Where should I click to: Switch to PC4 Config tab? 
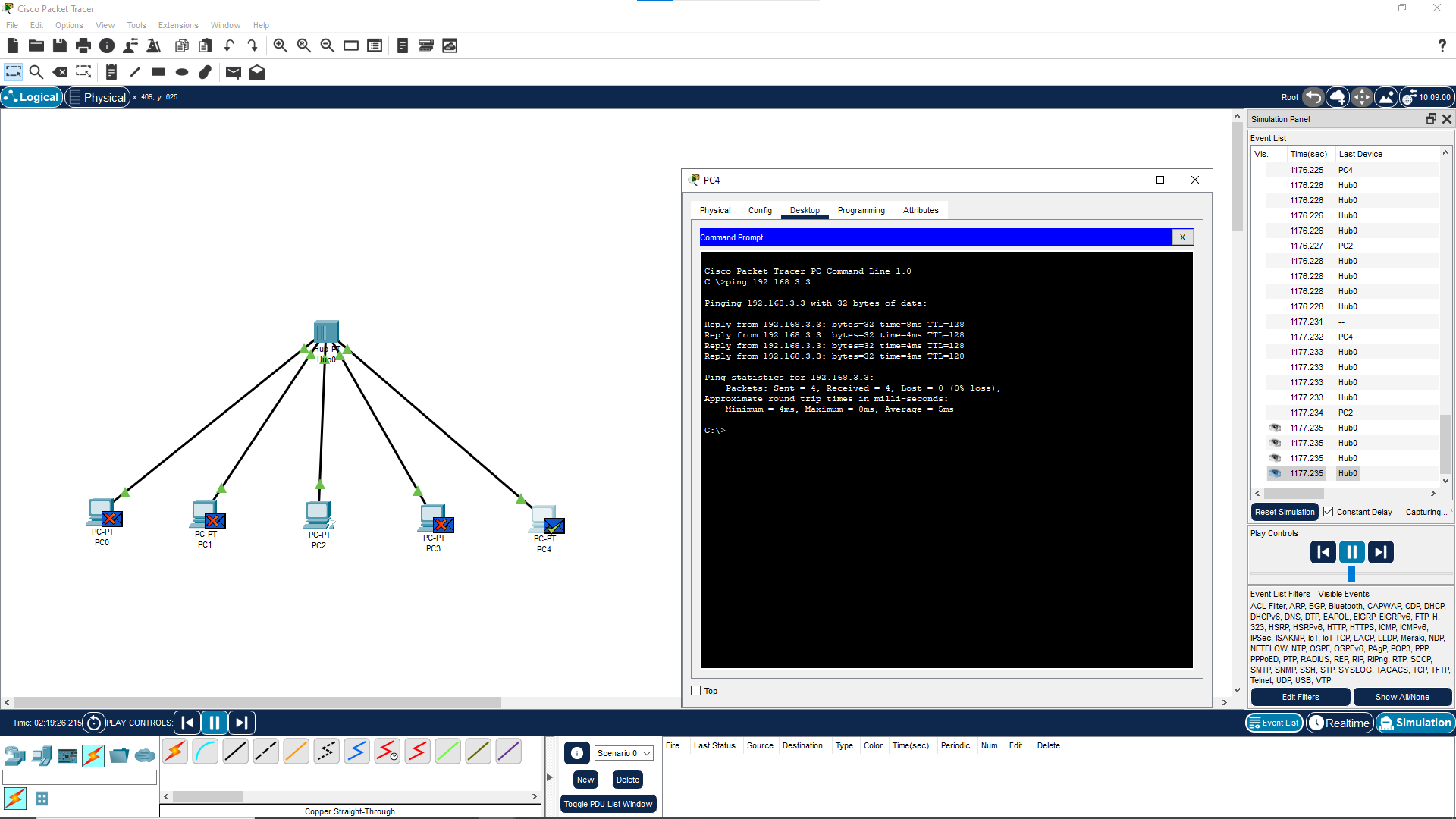(x=760, y=210)
